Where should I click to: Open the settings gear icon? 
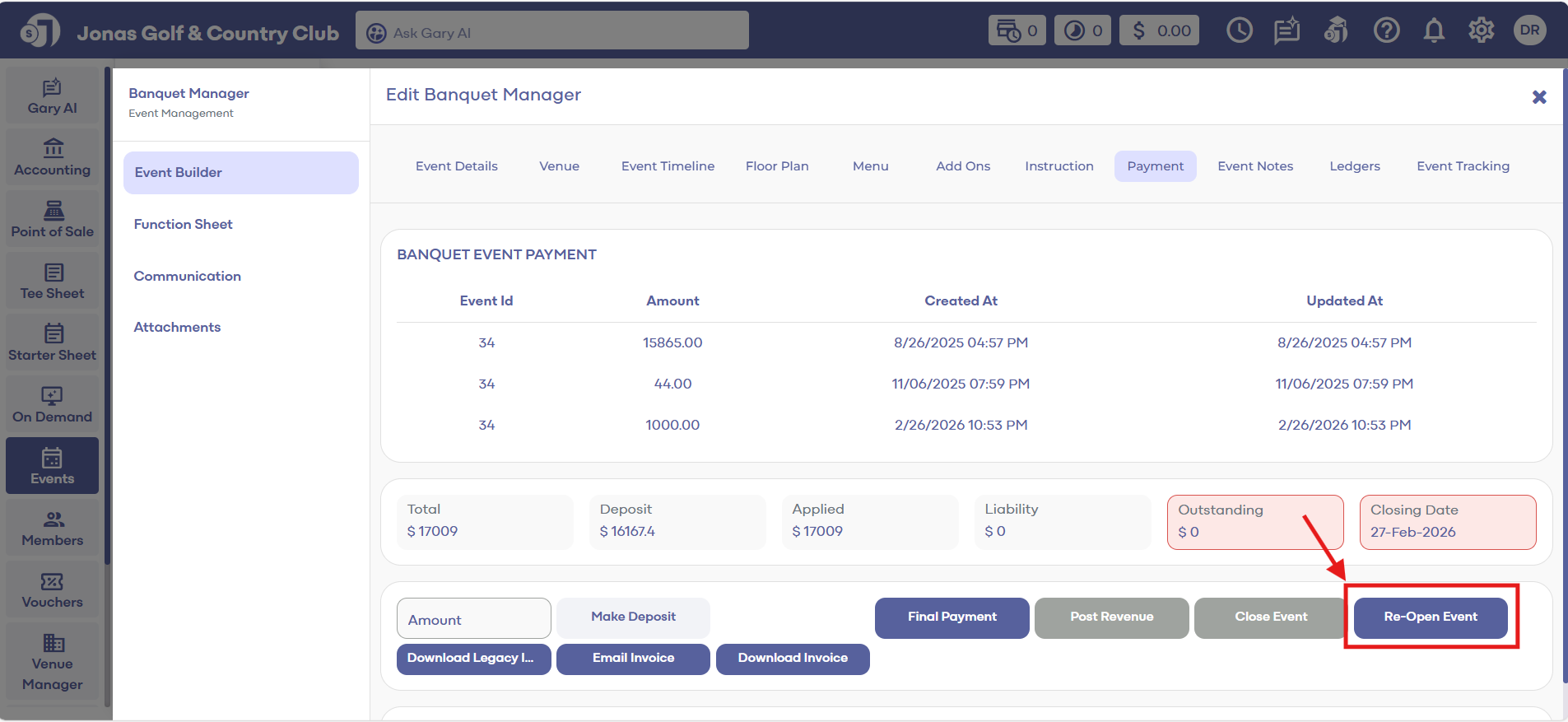click(x=1481, y=31)
